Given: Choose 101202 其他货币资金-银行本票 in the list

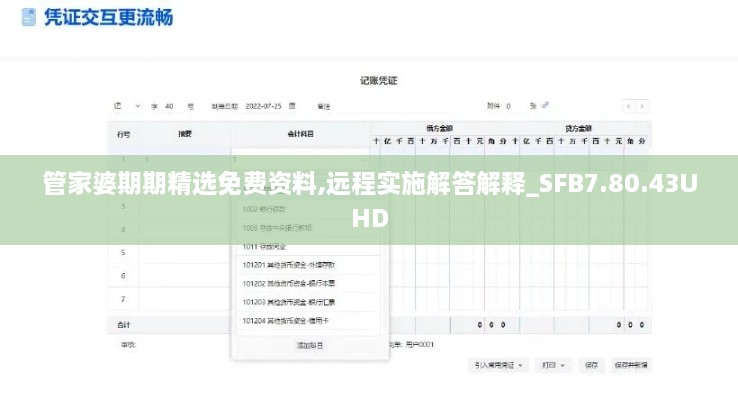Looking at the screenshot, I should tap(308, 283).
